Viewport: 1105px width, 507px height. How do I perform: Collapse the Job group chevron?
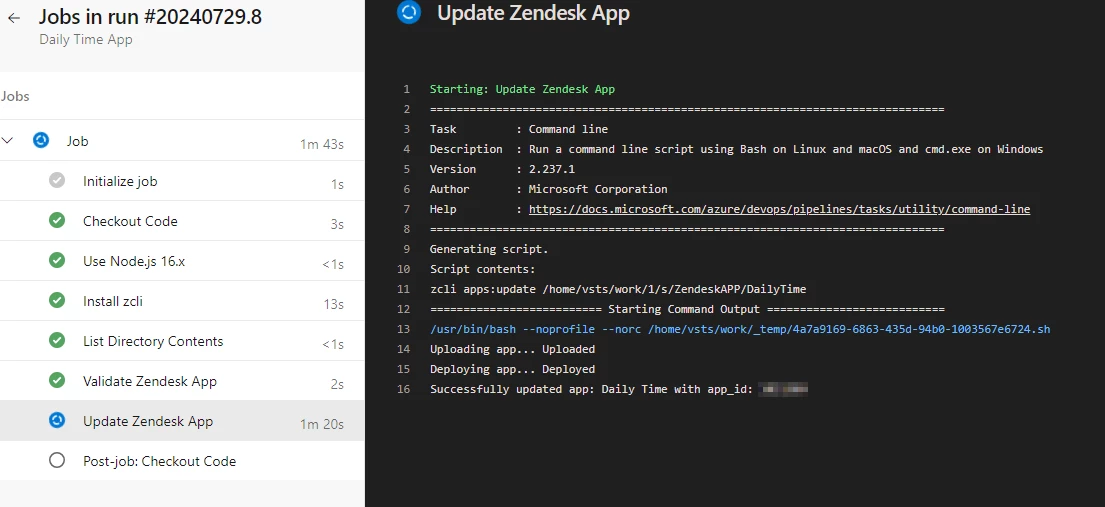(x=8, y=141)
